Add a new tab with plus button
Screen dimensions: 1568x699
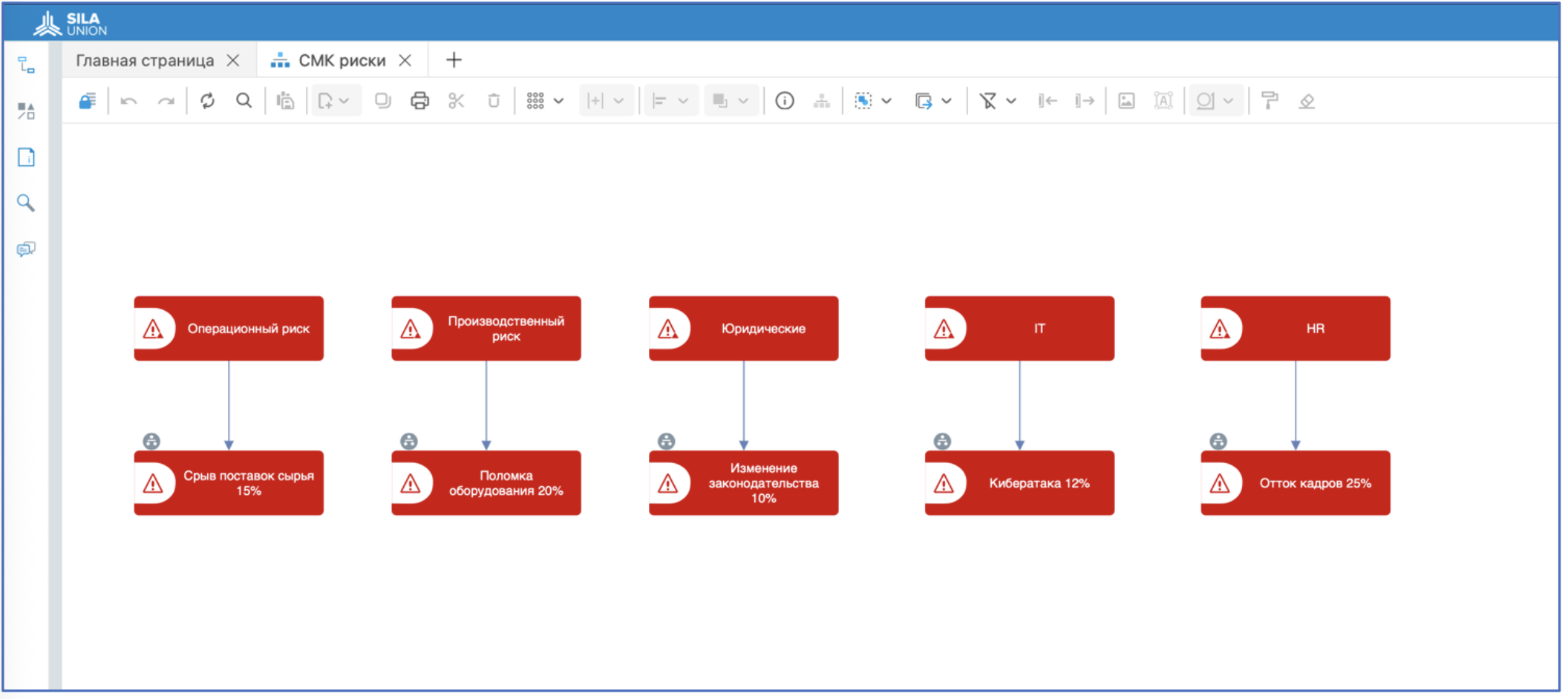coord(454,60)
